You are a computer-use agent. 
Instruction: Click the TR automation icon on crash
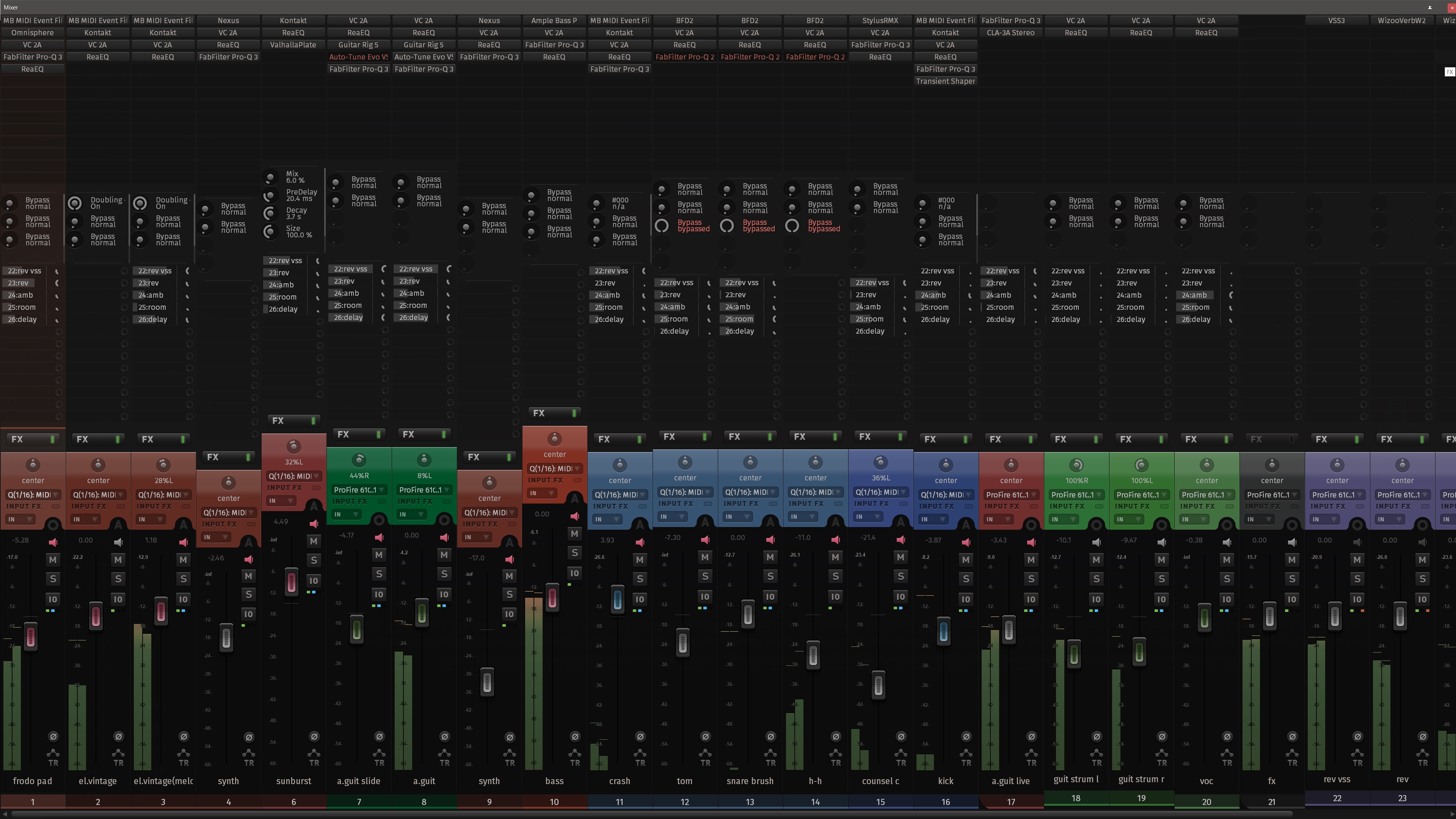(640, 758)
